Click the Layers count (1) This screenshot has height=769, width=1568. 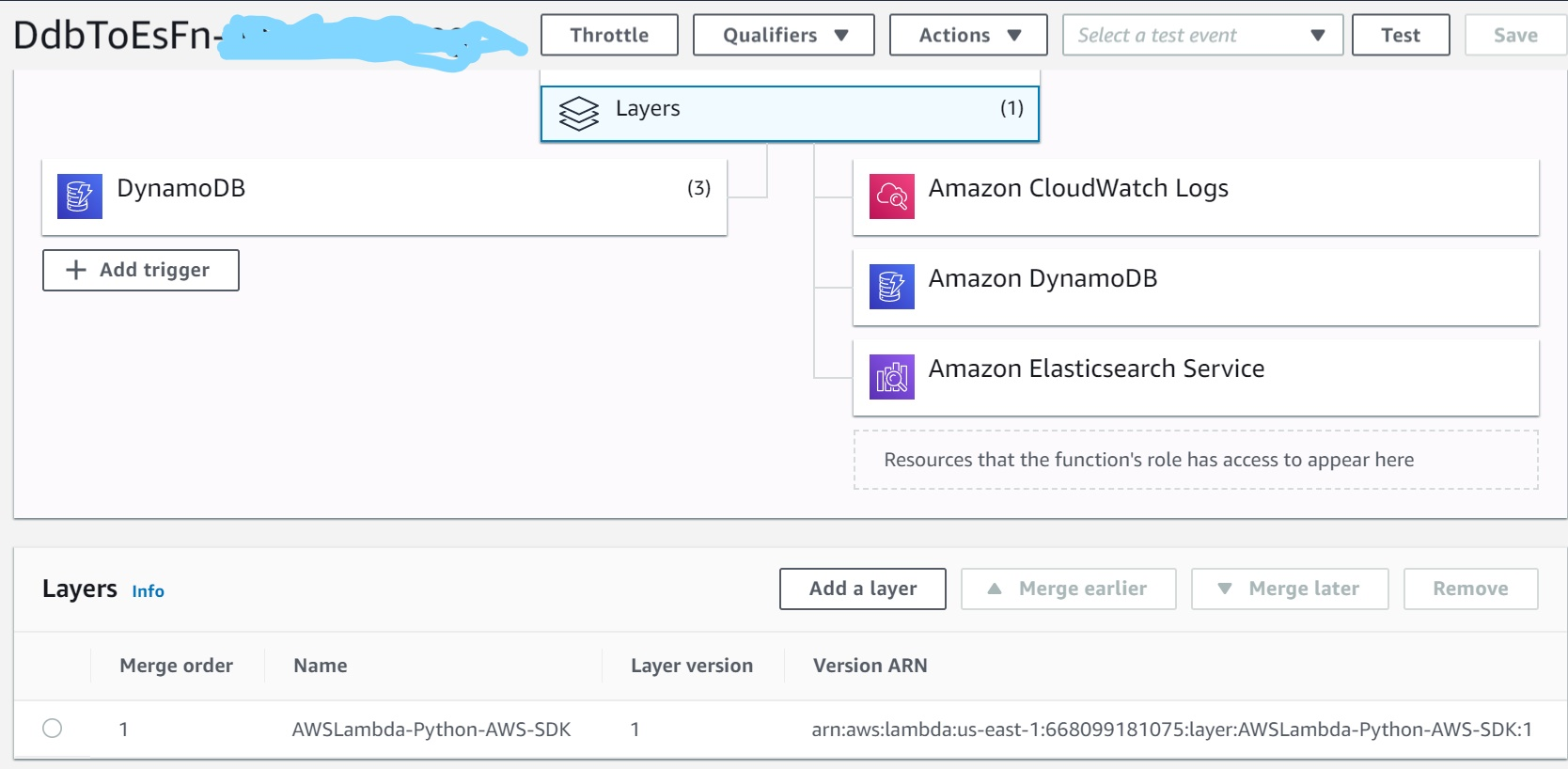pos(1011,108)
